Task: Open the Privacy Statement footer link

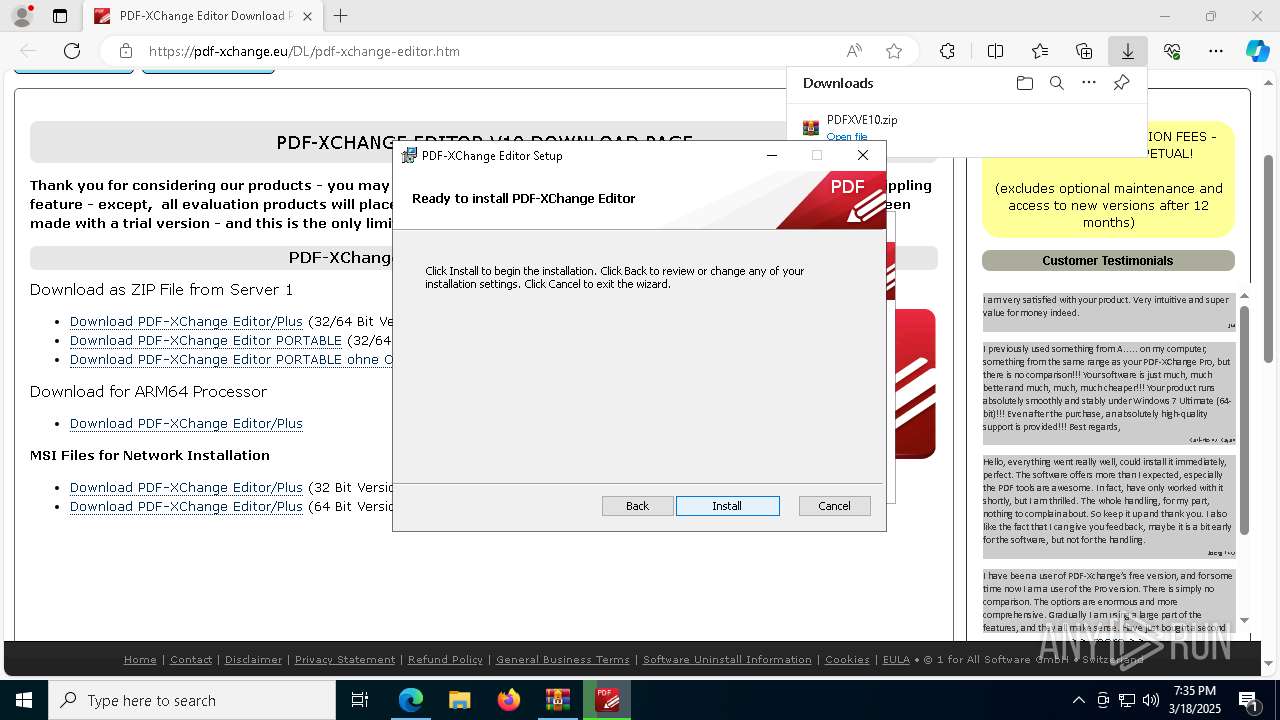Action: tap(345, 659)
